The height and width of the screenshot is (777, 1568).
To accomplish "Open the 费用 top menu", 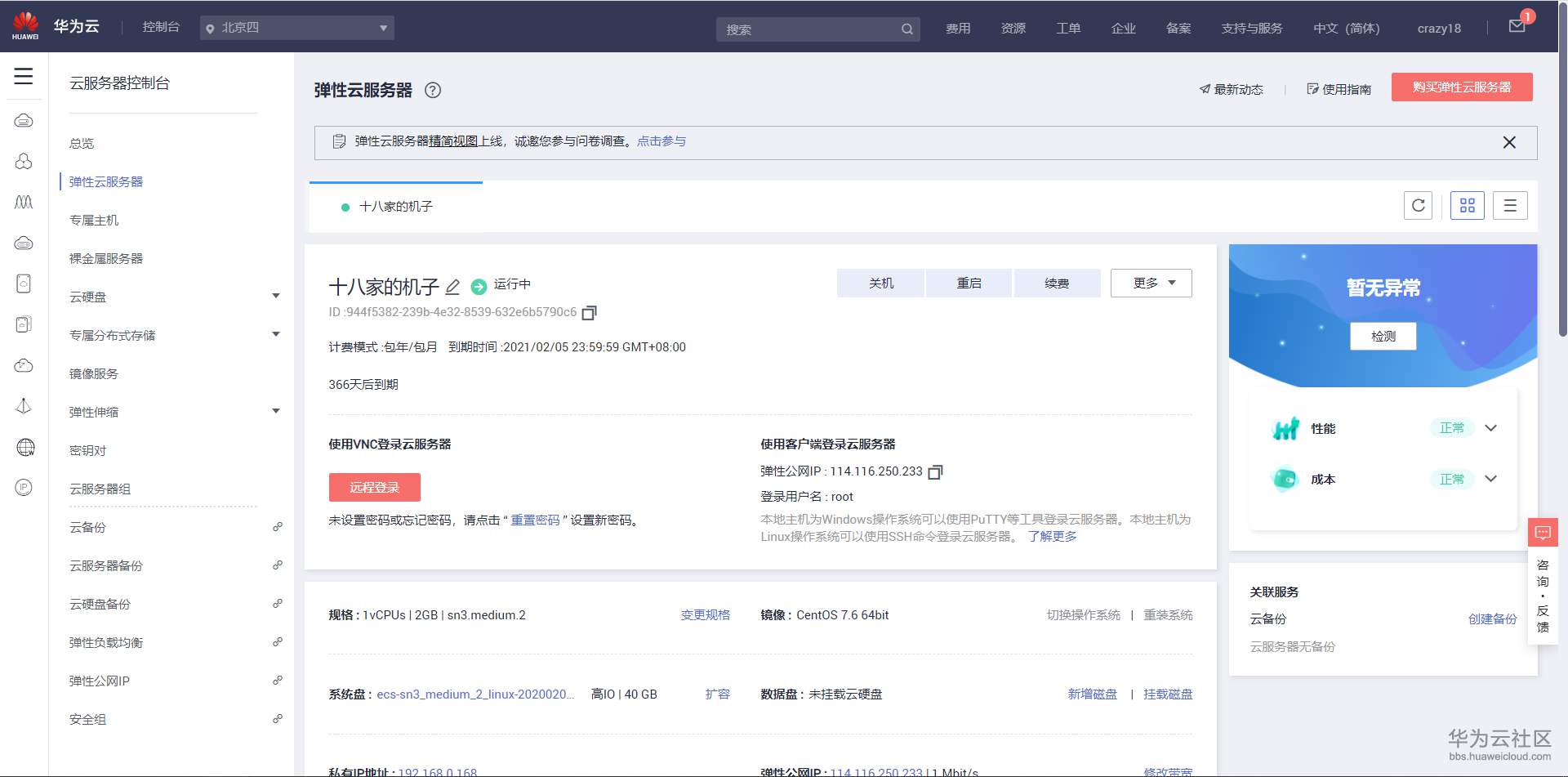I will click(958, 29).
